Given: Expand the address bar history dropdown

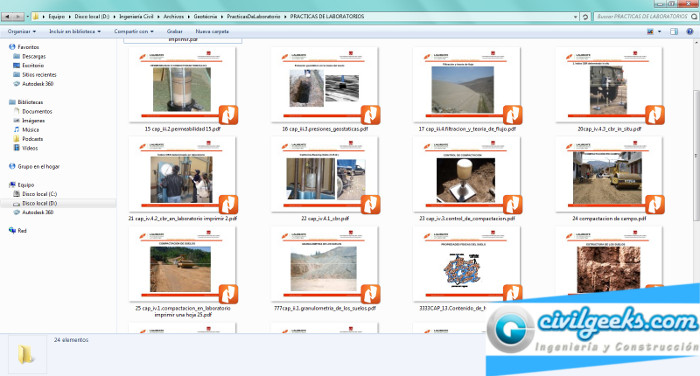Looking at the screenshot, I should pyautogui.click(x=575, y=17).
